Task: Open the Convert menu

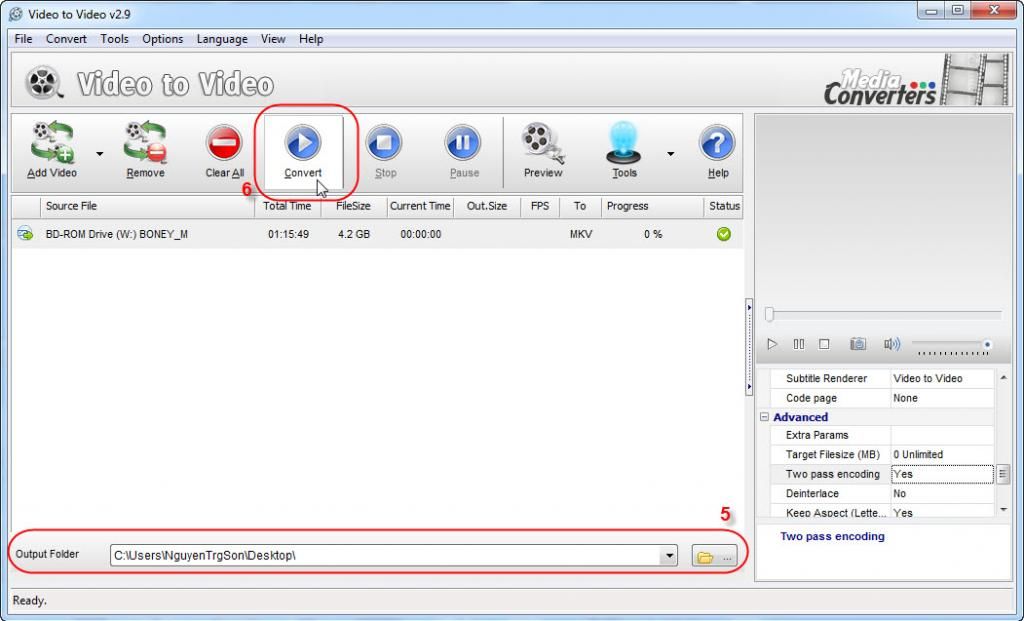Action: 66,39
